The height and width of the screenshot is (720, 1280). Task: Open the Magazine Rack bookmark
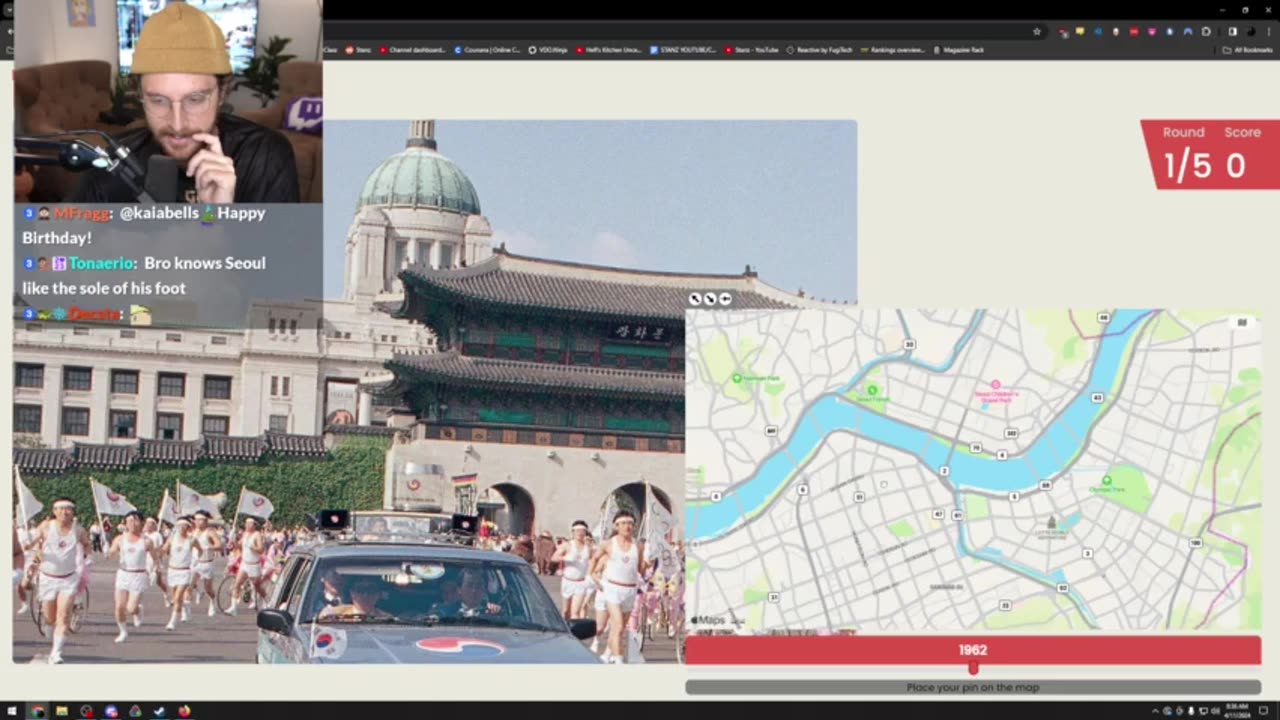click(x=958, y=49)
